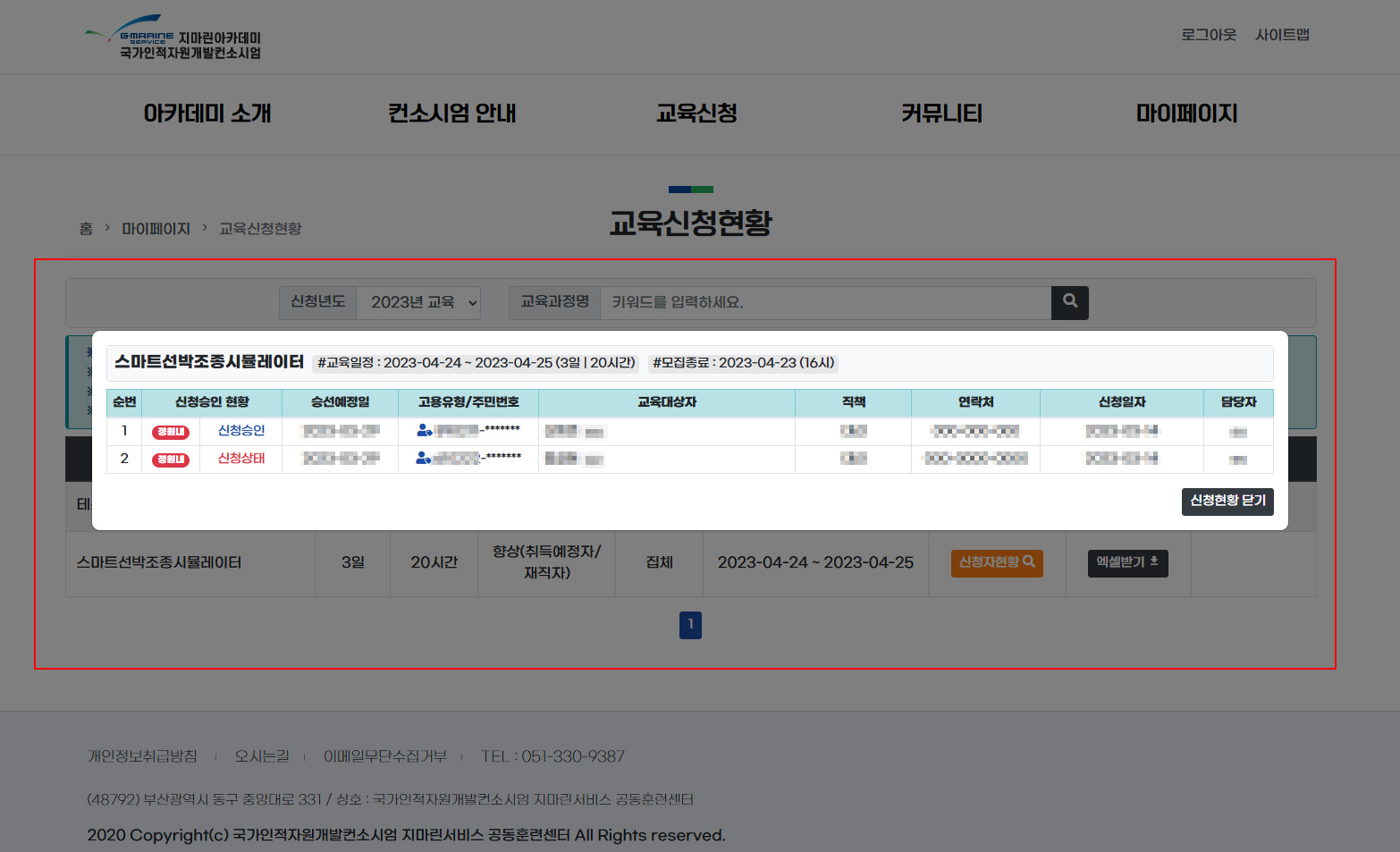Open the 신청년도 year dropdown
The width and height of the screenshot is (1400, 852).
(418, 302)
